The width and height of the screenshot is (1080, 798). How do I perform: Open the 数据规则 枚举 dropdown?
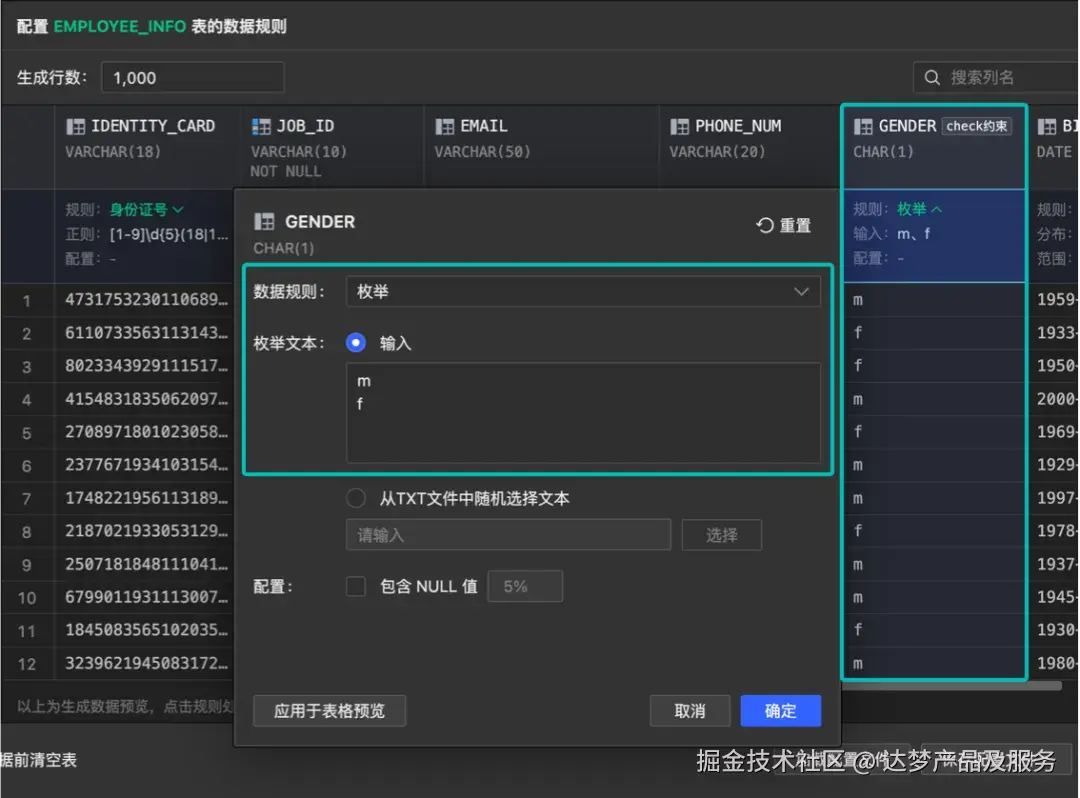[583, 291]
